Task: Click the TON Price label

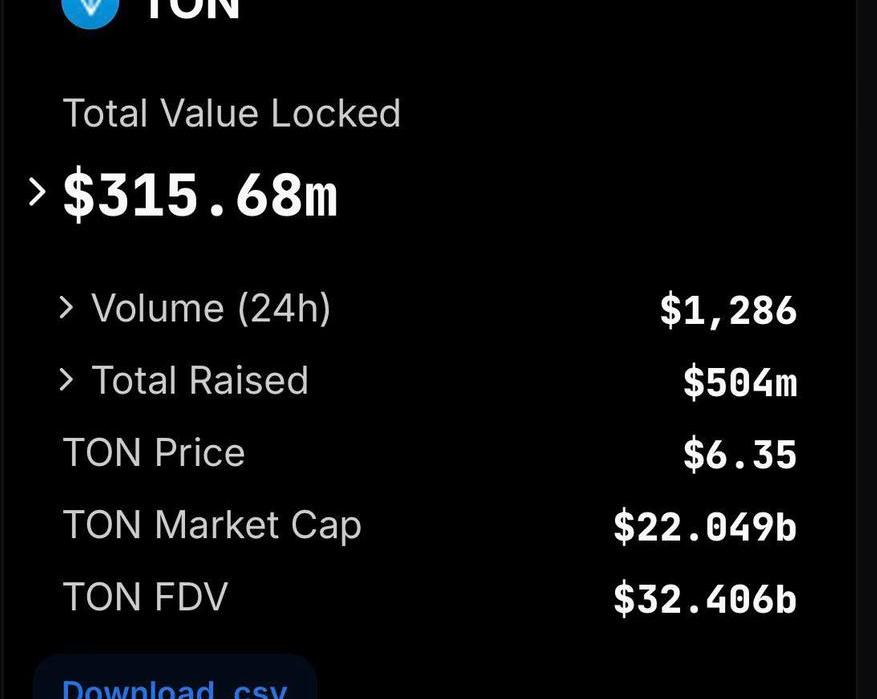Action: pyautogui.click(x=154, y=452)
